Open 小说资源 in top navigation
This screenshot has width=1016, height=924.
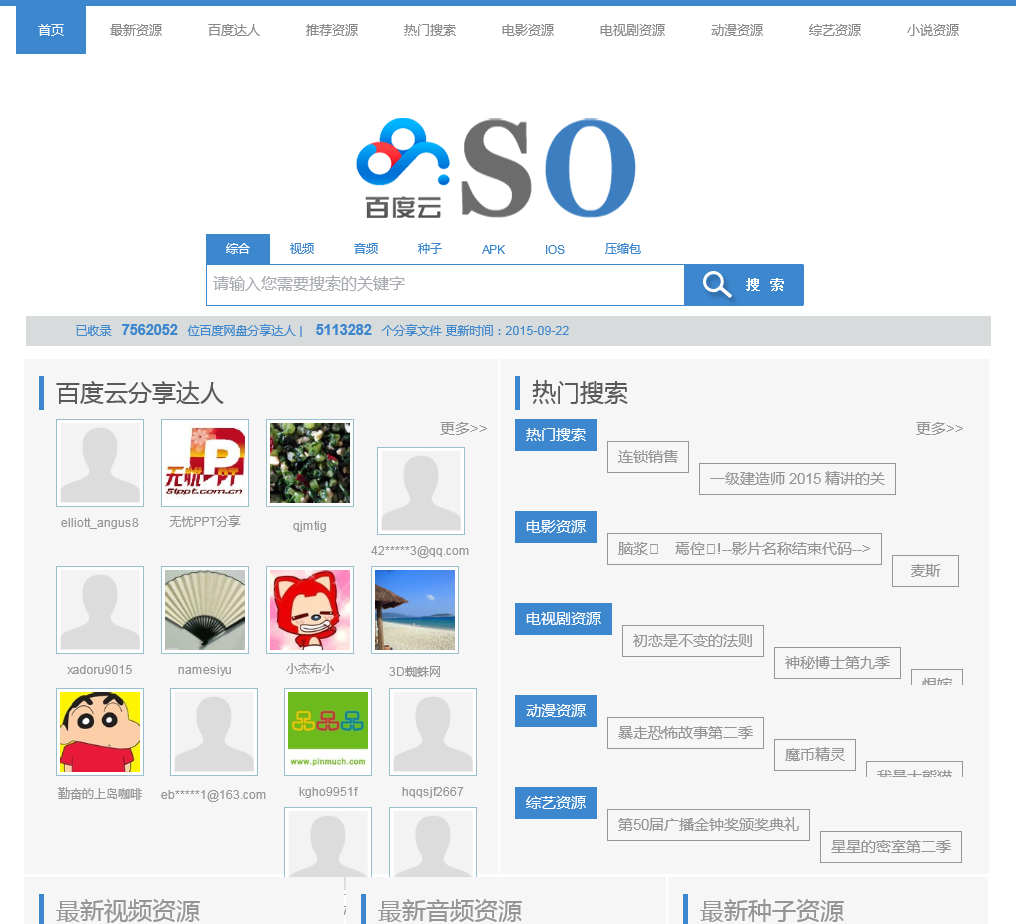932,30
